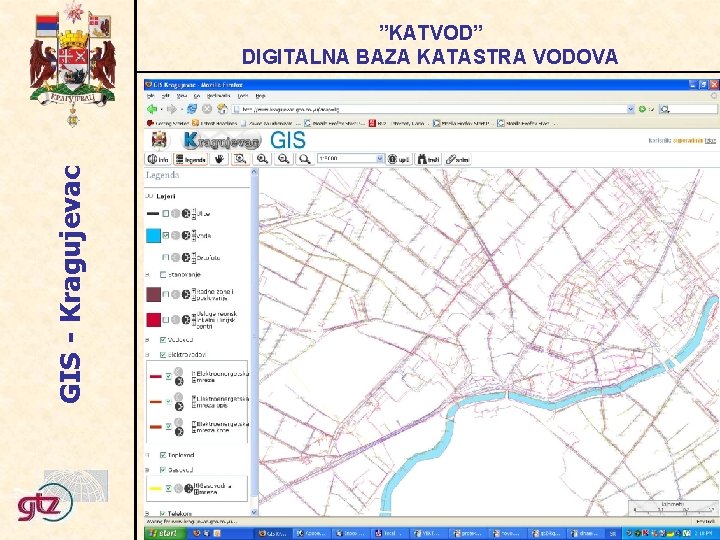Viewport: 720px width, 540px height.
Task: Click the search engine icon in browser search box
Action: [664, 109]
